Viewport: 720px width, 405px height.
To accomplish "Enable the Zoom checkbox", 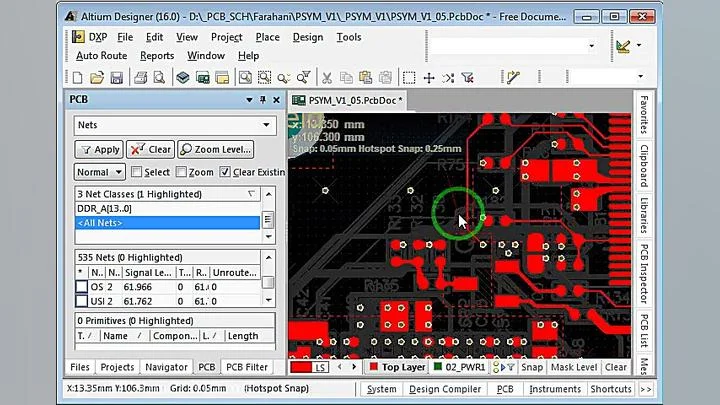I will [x=181, y=172].
